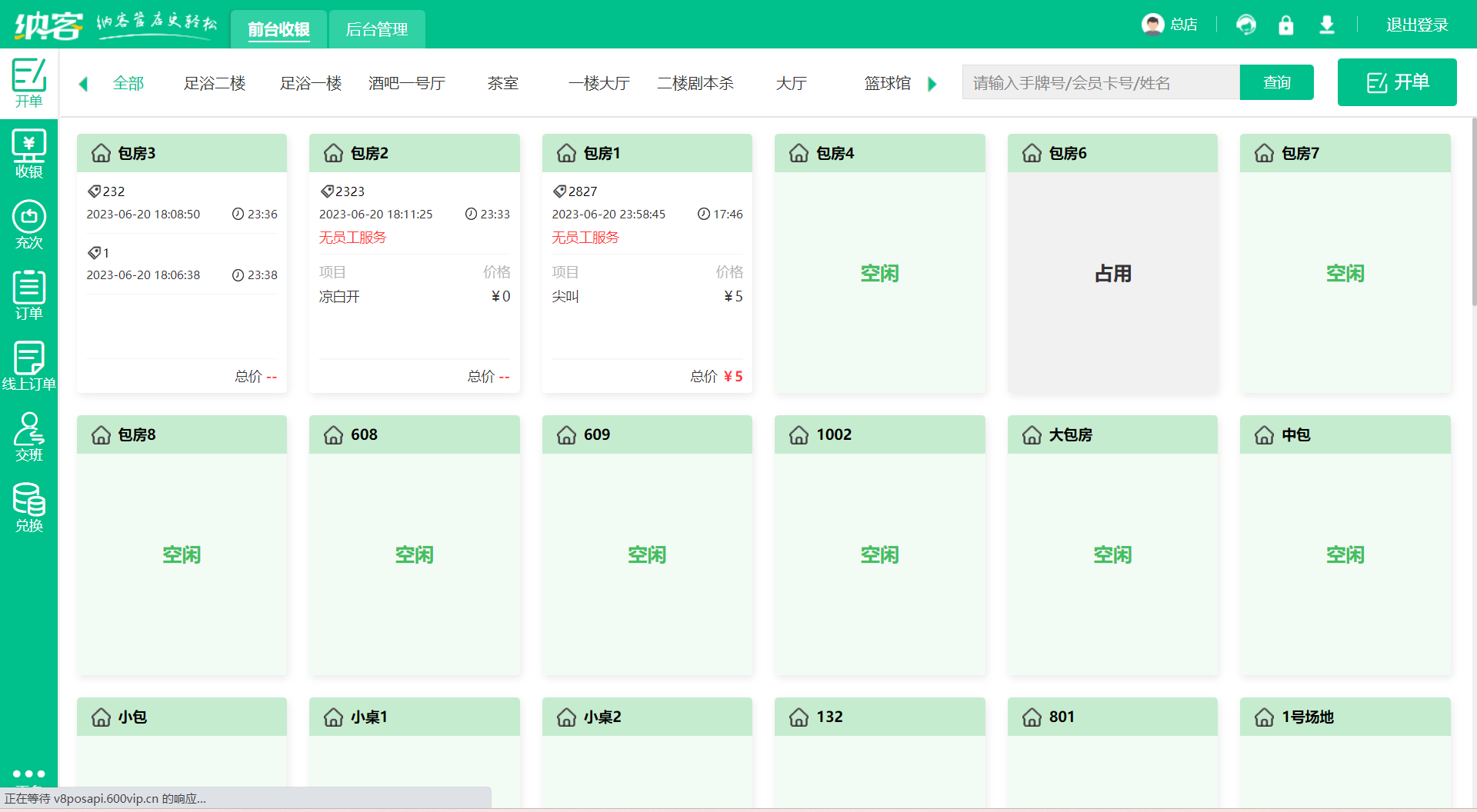
Task: Select the 开单 sidebar icon
Action: pyautogui.click(x=29, y=82)
